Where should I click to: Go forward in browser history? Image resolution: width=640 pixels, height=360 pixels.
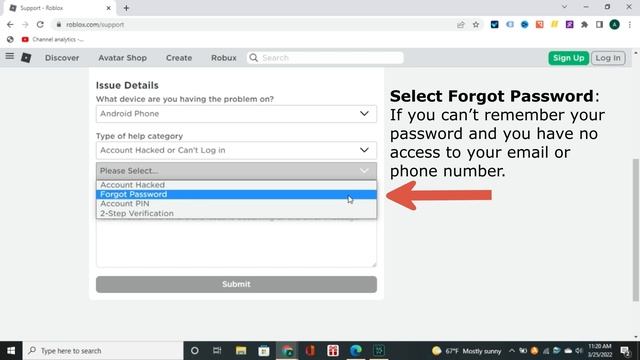25,24
